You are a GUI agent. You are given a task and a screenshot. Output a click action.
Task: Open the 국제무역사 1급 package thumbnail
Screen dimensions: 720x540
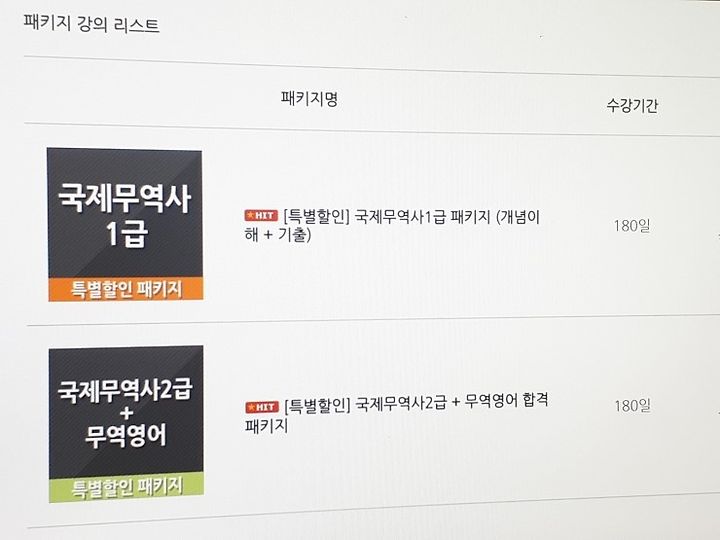pos(125,225)
